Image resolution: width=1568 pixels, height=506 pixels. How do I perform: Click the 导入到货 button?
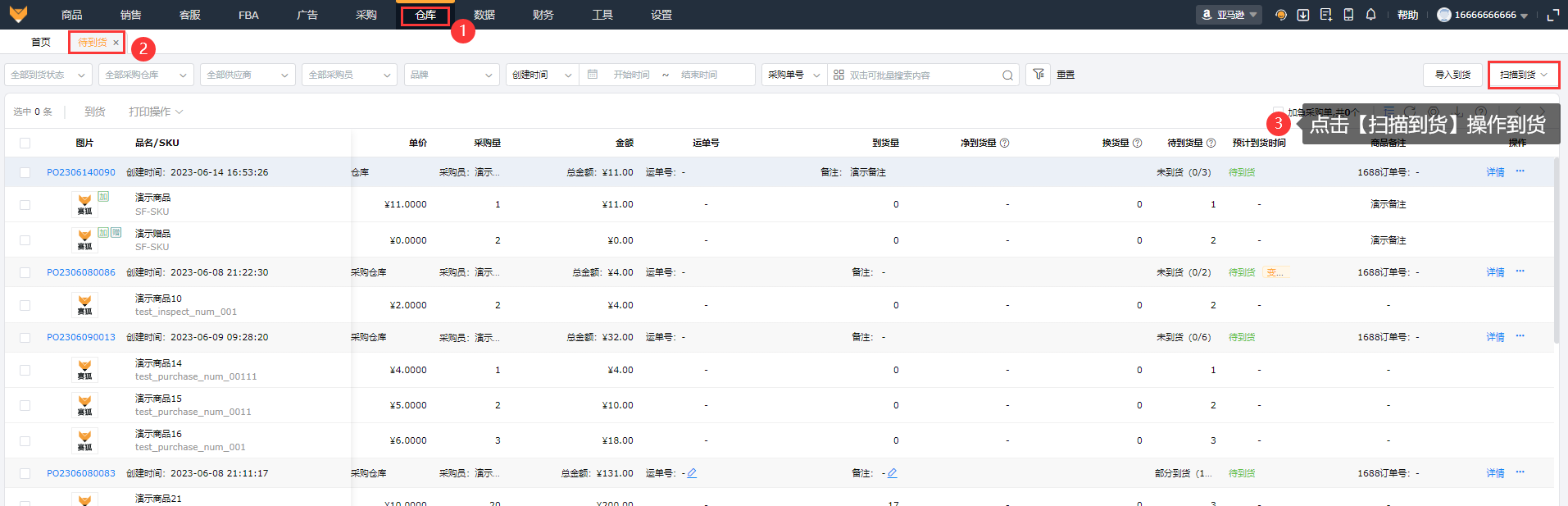(1452, 75)
